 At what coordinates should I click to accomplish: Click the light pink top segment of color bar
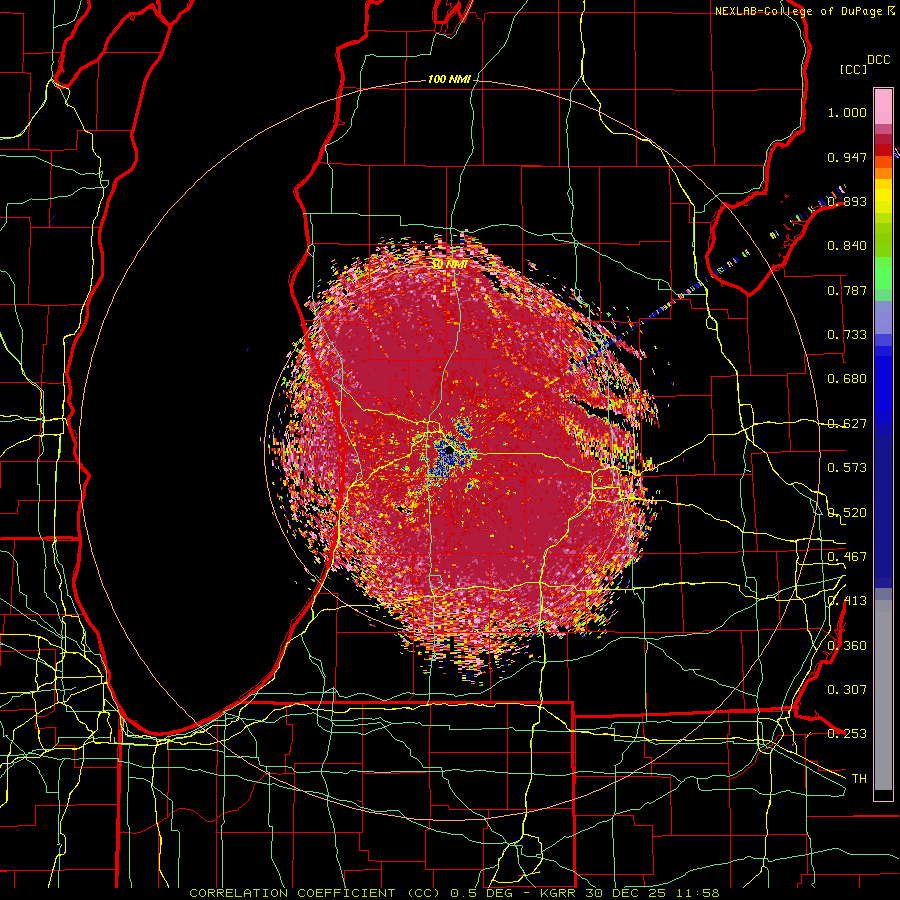[x=883, y=107]
